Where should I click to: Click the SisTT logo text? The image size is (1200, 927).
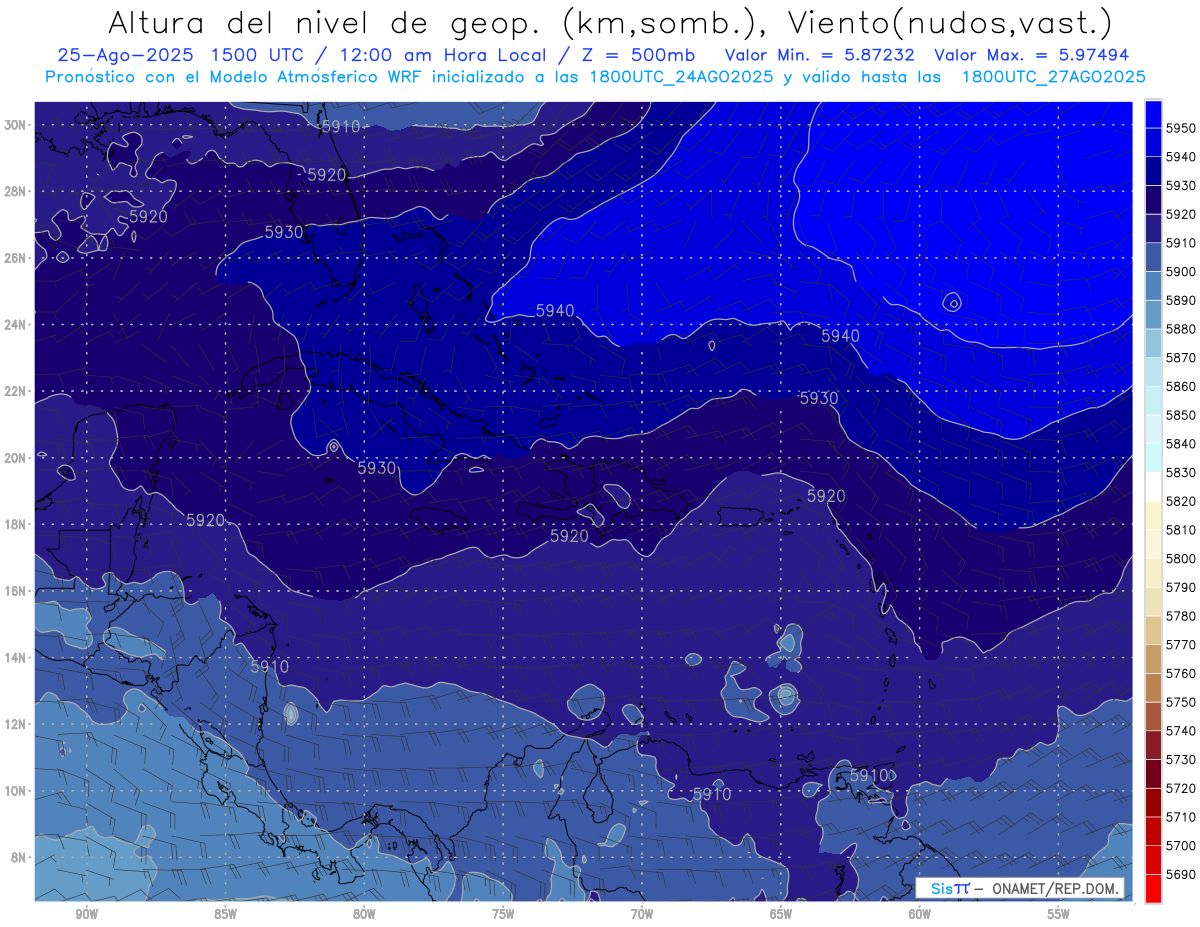(949, 888)
